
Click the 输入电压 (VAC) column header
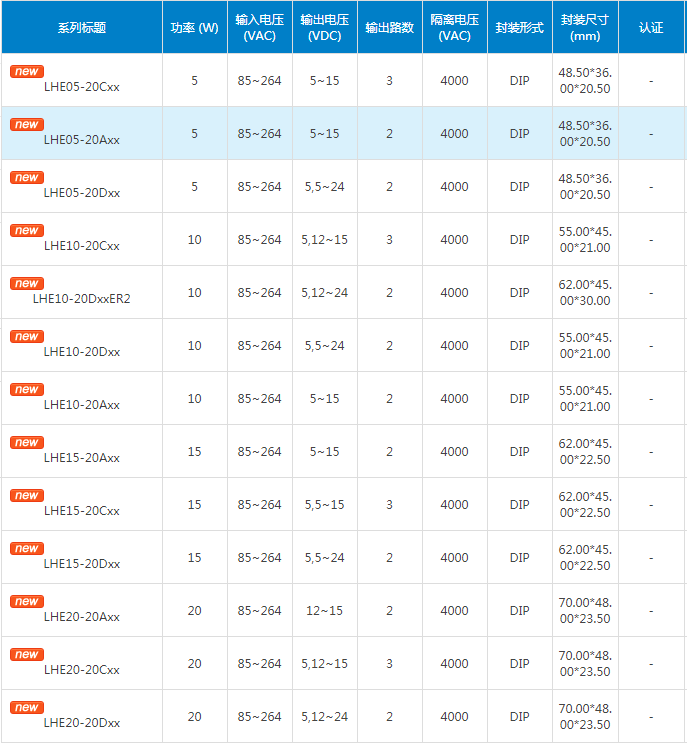coord(260,28)
